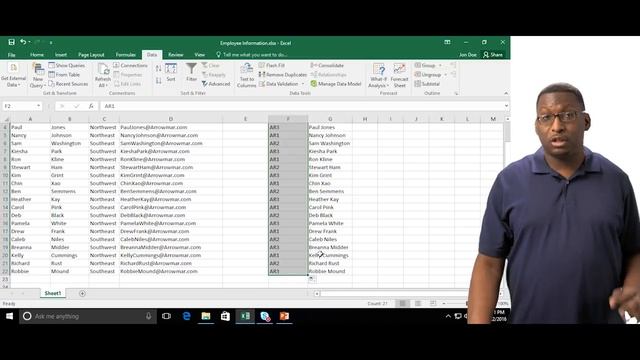
Task: Click the Insert Function fx icon
Action: tap(91, 106)
